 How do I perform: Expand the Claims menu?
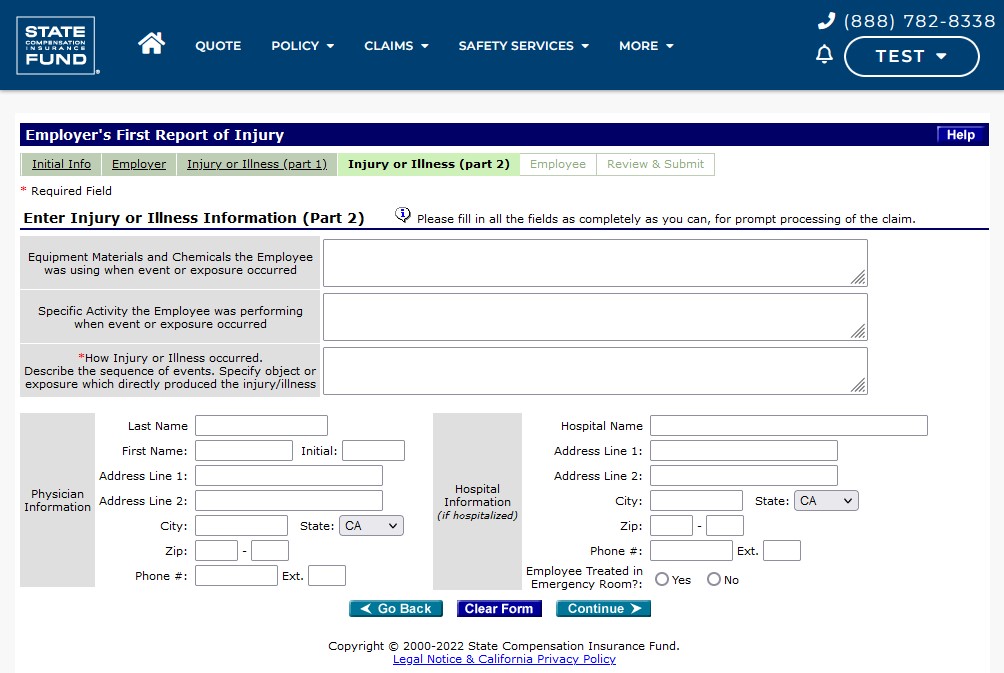[396, 46]
